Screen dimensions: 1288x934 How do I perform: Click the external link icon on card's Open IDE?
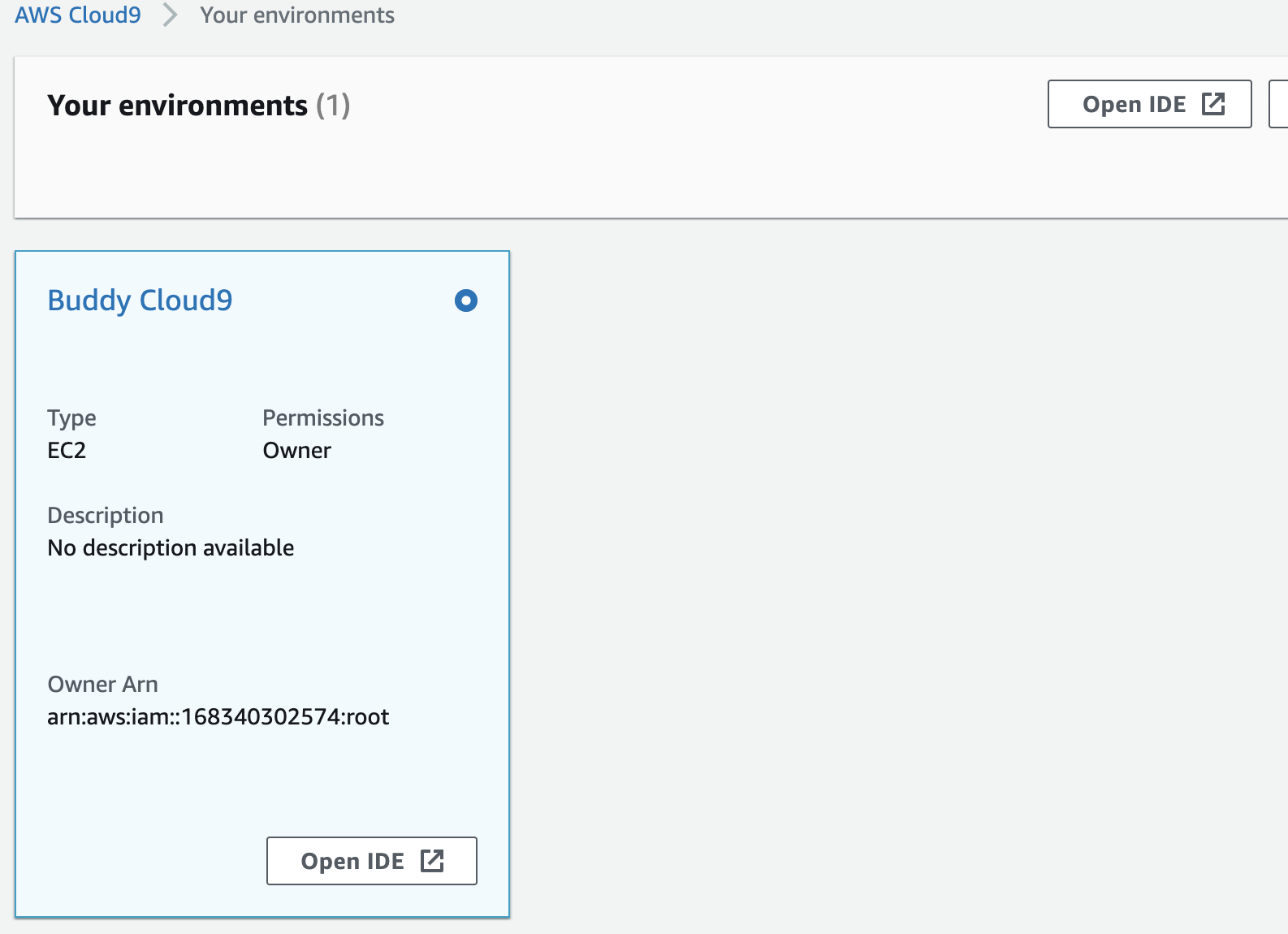point(432,861)
